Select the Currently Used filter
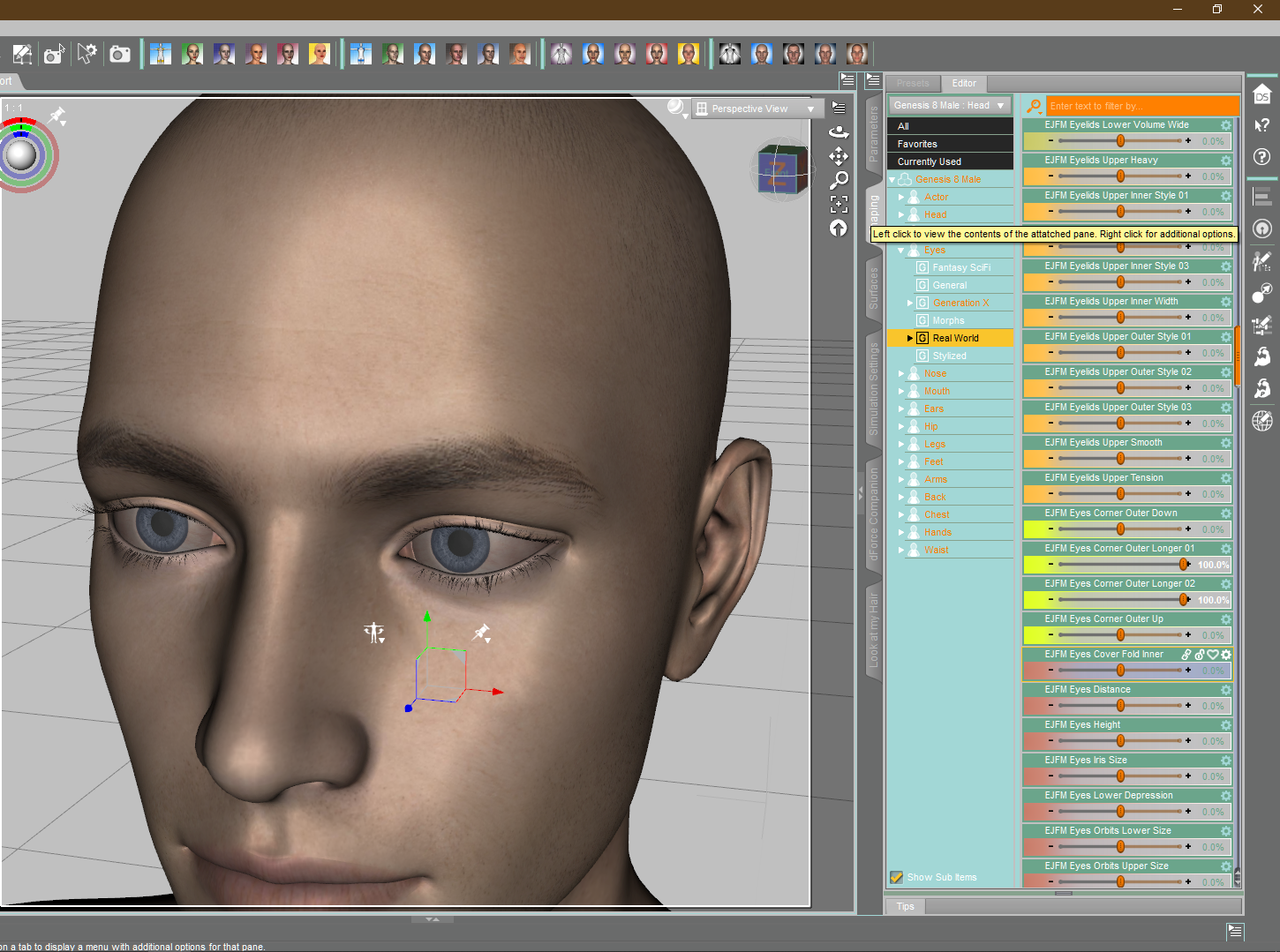This screenshot has height=952, width=1280. (929, 161)
